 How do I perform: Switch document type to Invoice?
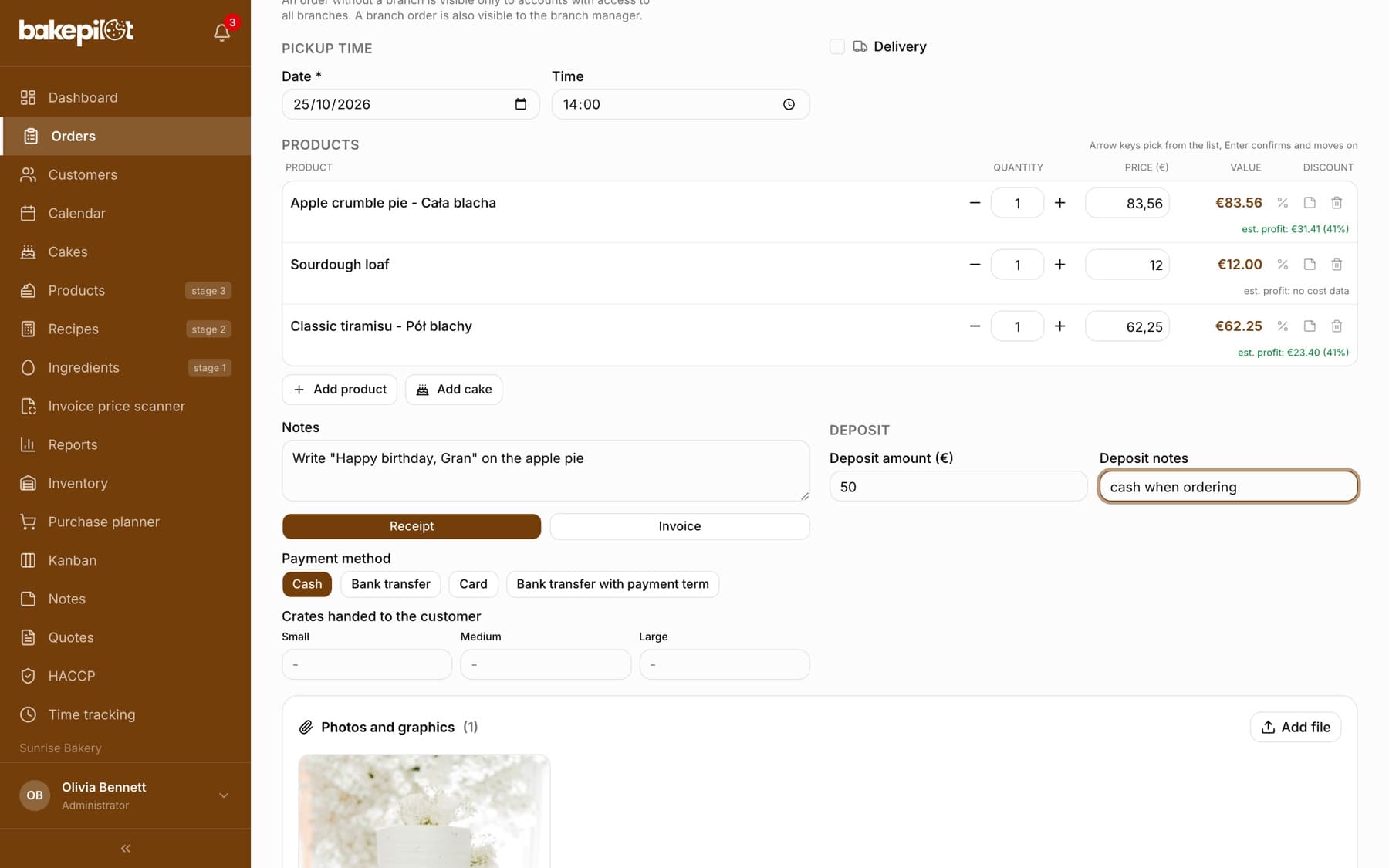[x=680, y=526]
